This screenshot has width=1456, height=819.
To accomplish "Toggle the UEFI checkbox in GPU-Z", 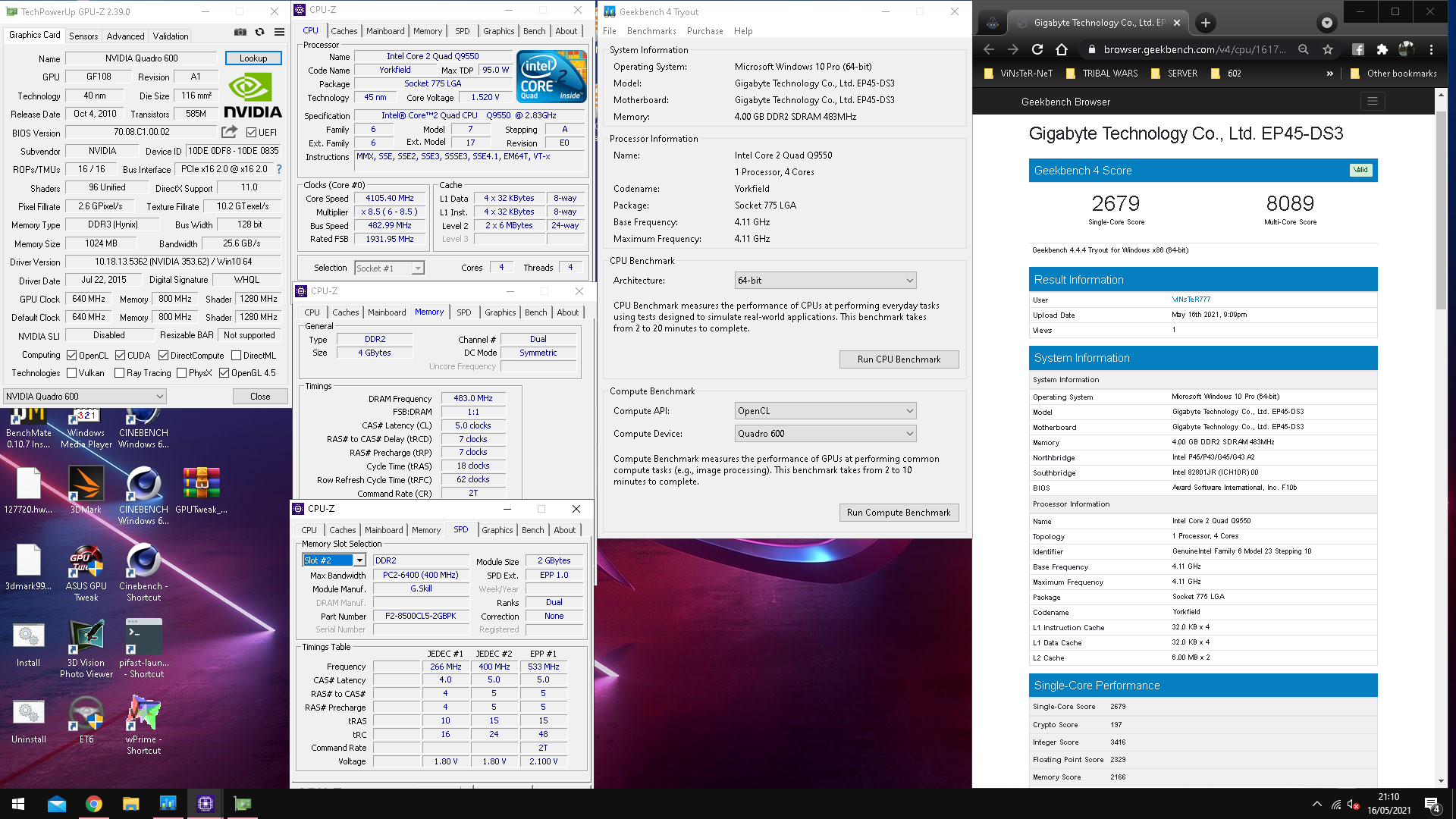I will (x=251, y=132).
